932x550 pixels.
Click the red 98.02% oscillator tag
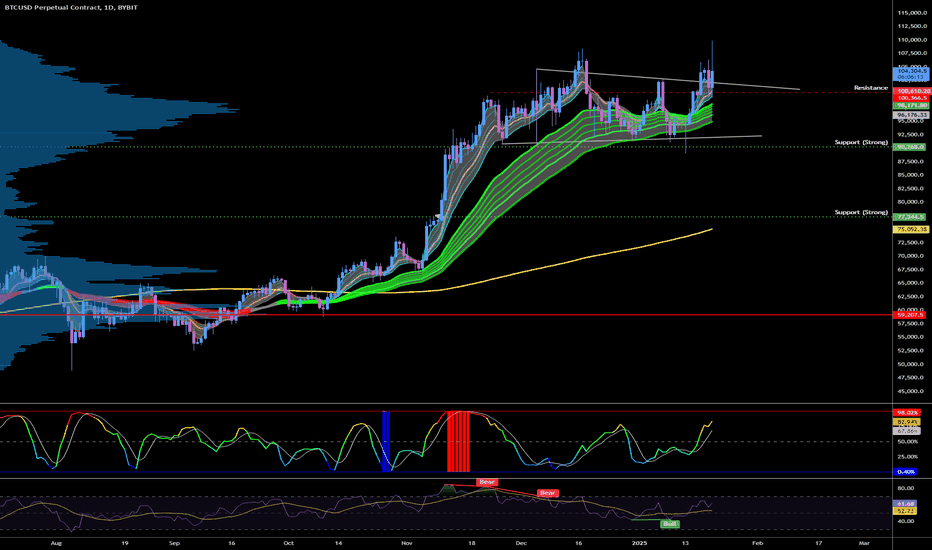click(907, 413)
